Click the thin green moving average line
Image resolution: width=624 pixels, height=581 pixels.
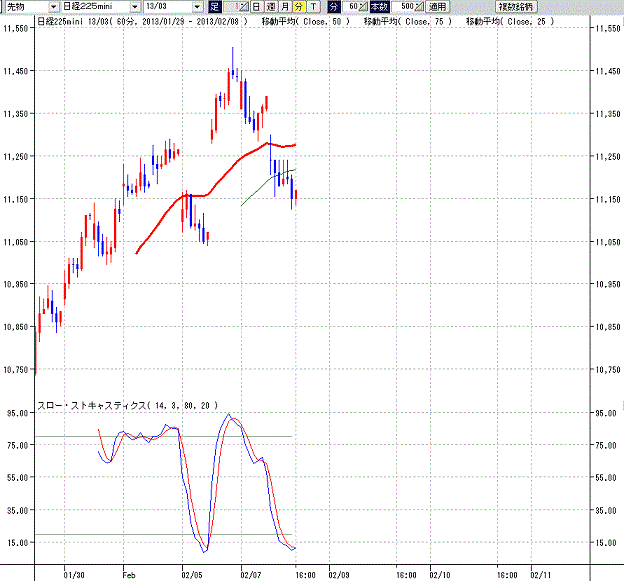[259, 190]
